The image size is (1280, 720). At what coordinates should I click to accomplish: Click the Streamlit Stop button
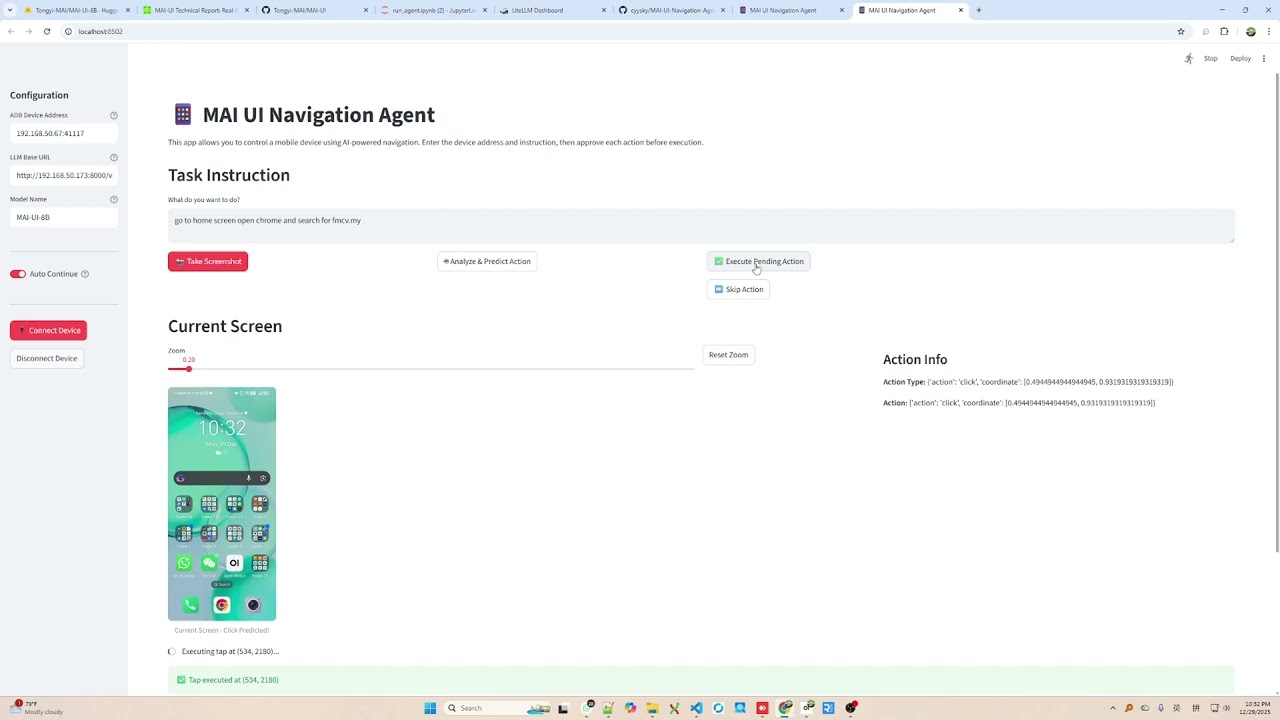(1210, 58)
